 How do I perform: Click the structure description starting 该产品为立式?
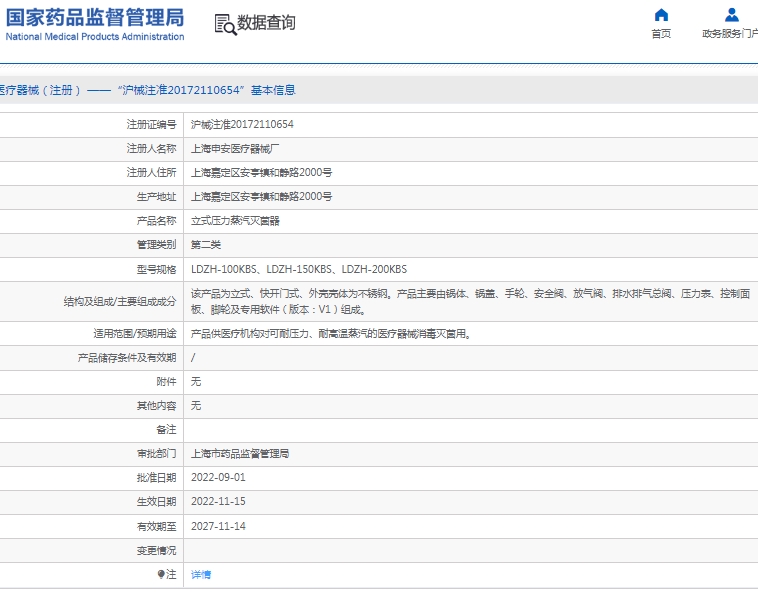pyautogui.click(x=470, y=302)
